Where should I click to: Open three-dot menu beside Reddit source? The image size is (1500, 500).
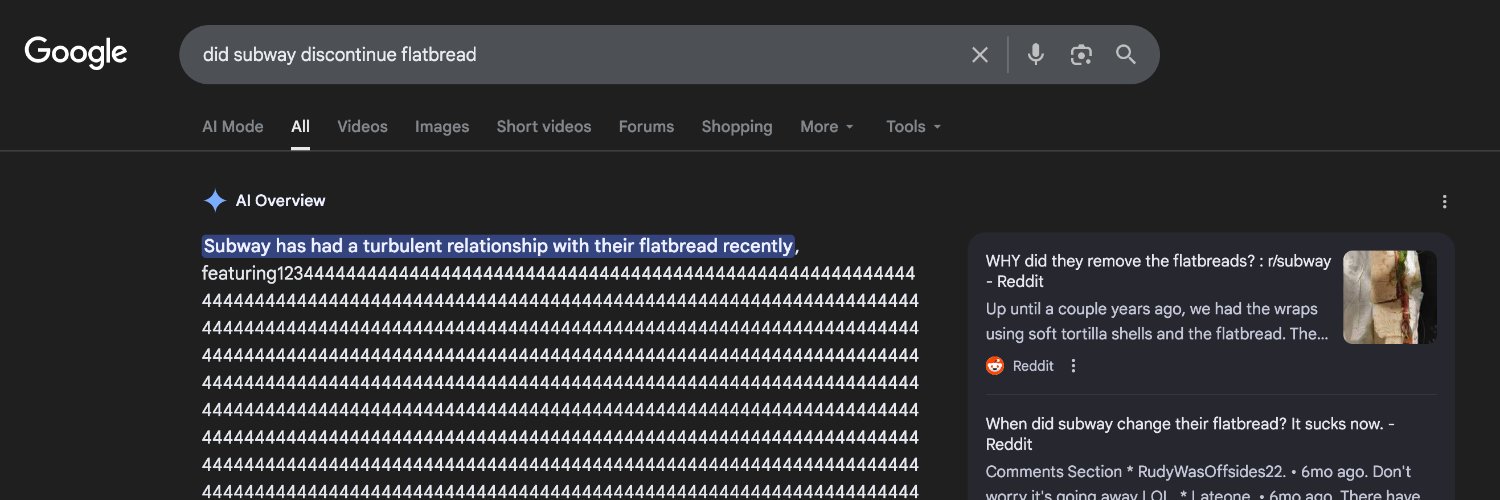[1073, 366]
